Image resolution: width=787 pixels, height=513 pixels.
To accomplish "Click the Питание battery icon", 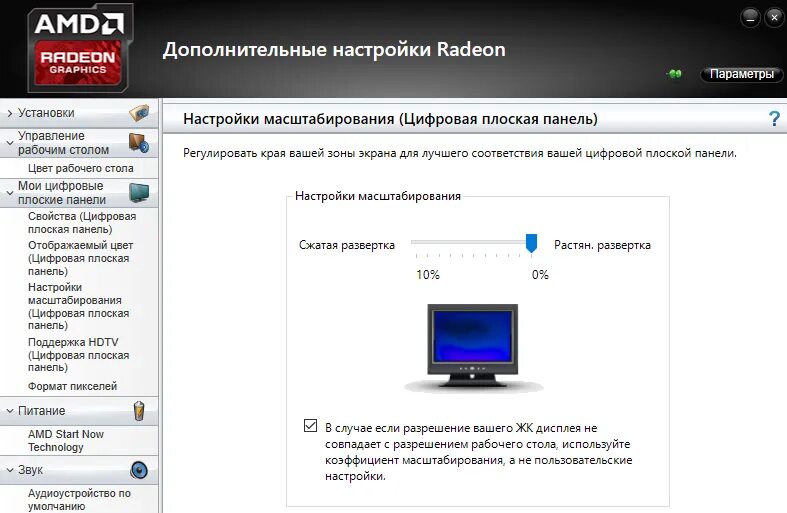I will (x=139, y=411).
